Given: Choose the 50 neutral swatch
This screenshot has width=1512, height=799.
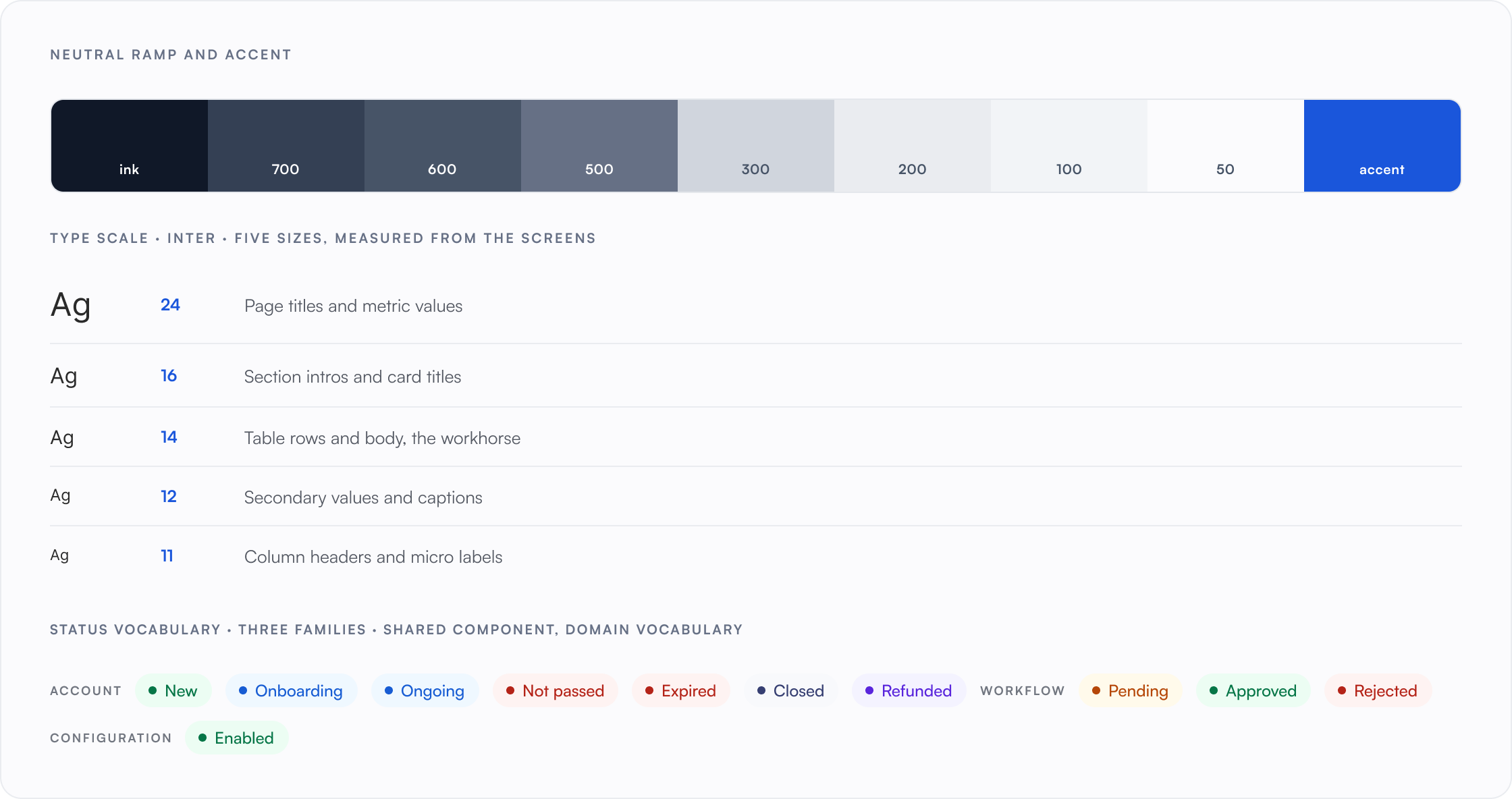Looking at the screenshot, I should [1226, 146].
